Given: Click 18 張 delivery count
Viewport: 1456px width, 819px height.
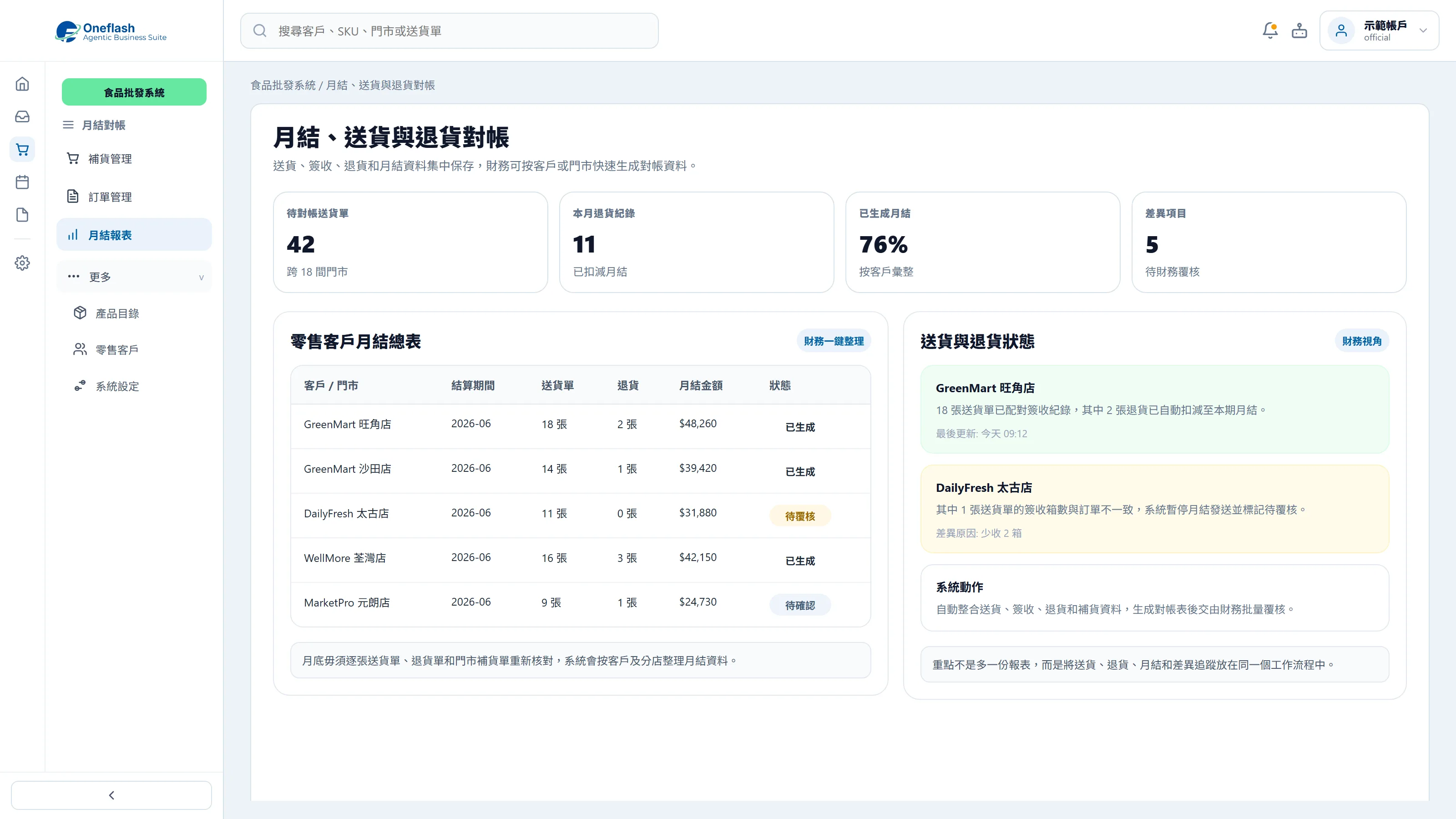Looking at the screenshot, I should (554, 424).
